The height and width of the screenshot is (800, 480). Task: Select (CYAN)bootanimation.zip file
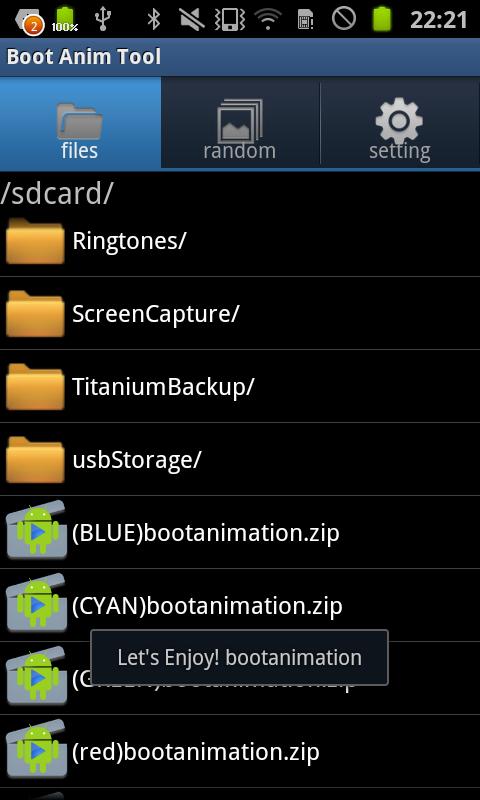240,606
